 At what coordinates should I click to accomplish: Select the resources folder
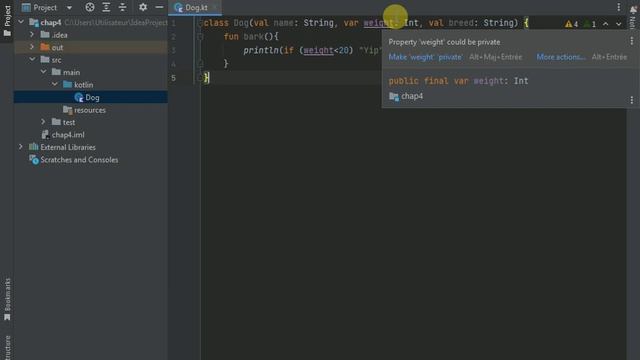(x=91, y=110)
